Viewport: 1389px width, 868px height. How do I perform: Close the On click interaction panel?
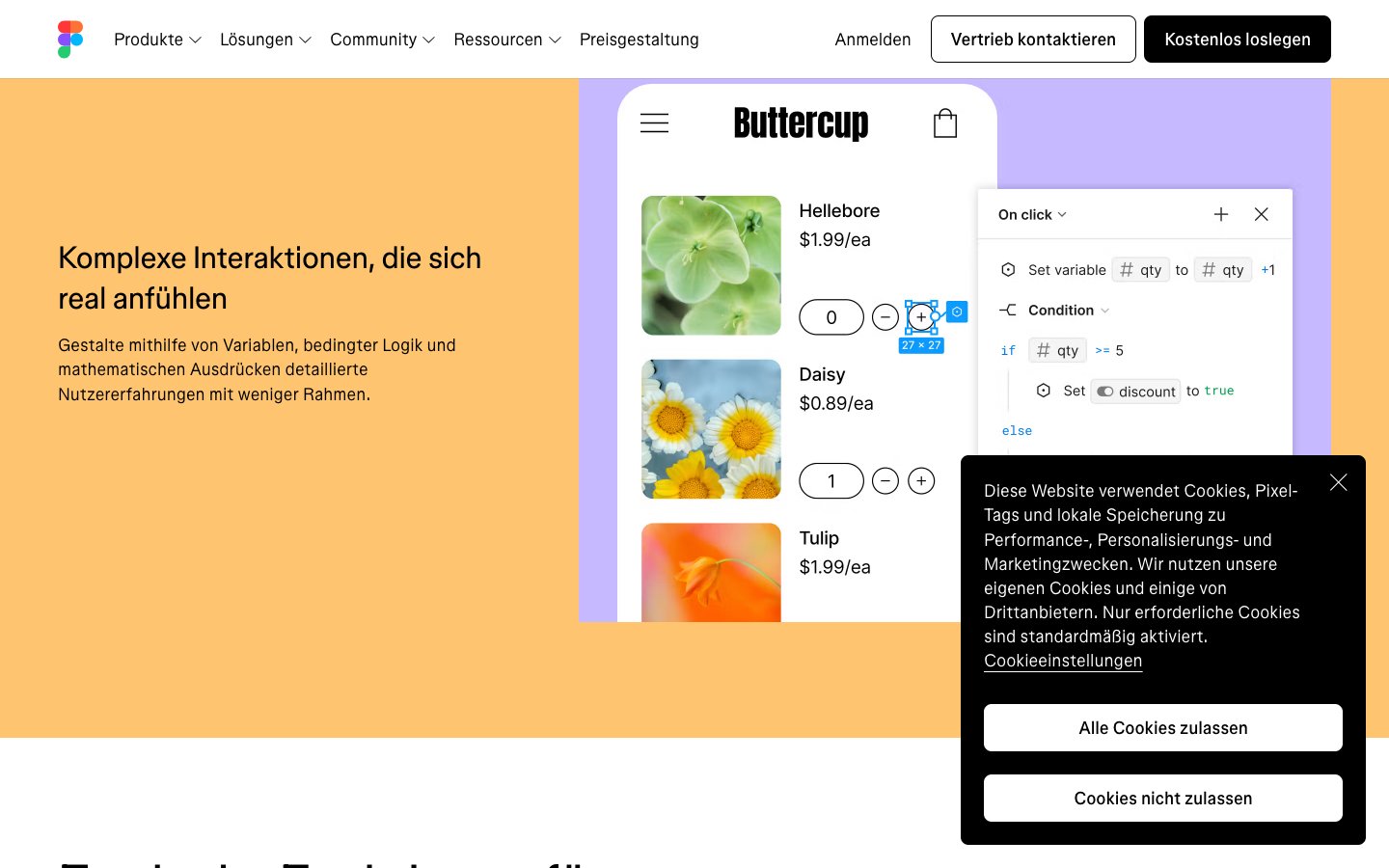pyautogui.click(x=1261, y=214)
